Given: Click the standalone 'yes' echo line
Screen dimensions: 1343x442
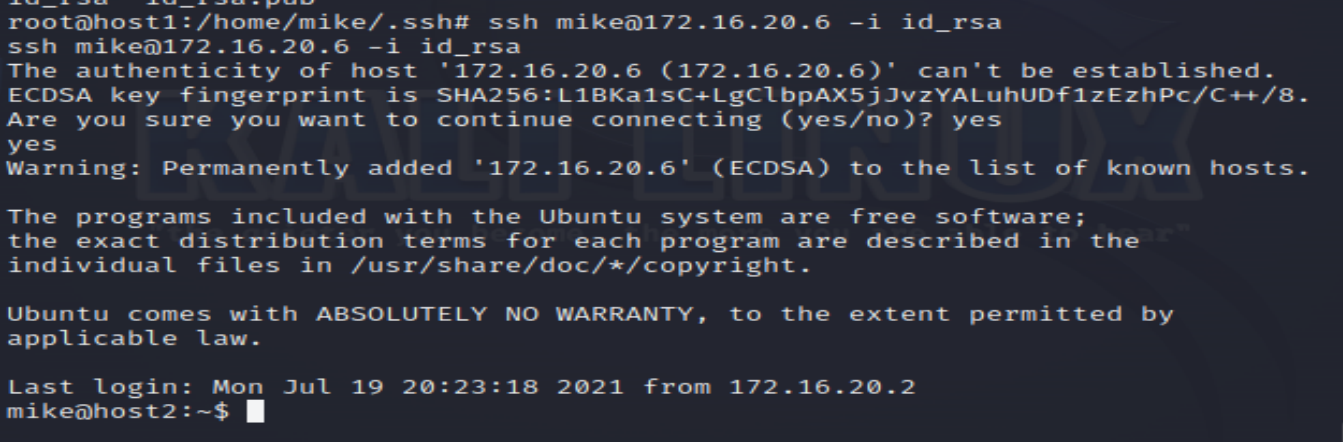Looking at the screenshot, I should [x=32, y=144].
